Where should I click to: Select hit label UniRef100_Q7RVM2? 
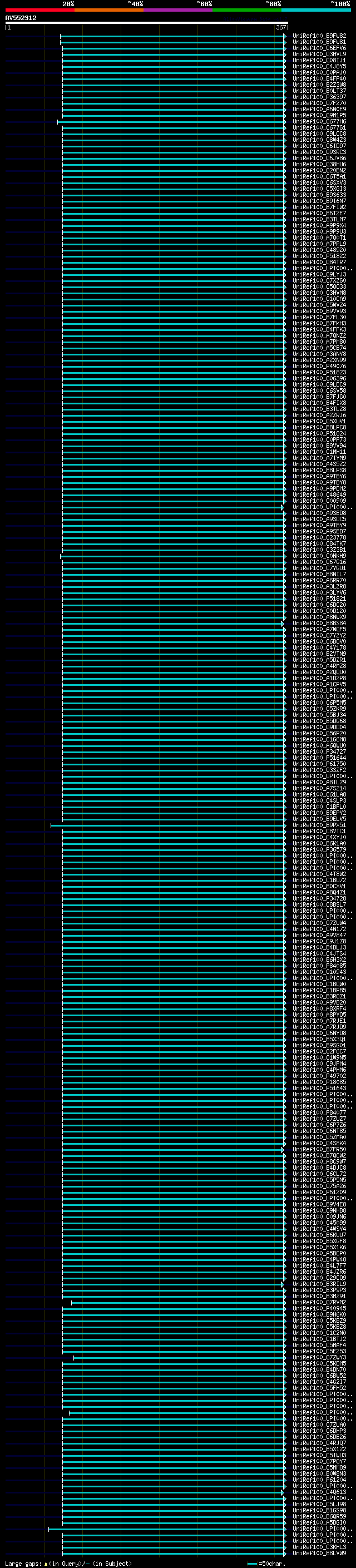319,1302
